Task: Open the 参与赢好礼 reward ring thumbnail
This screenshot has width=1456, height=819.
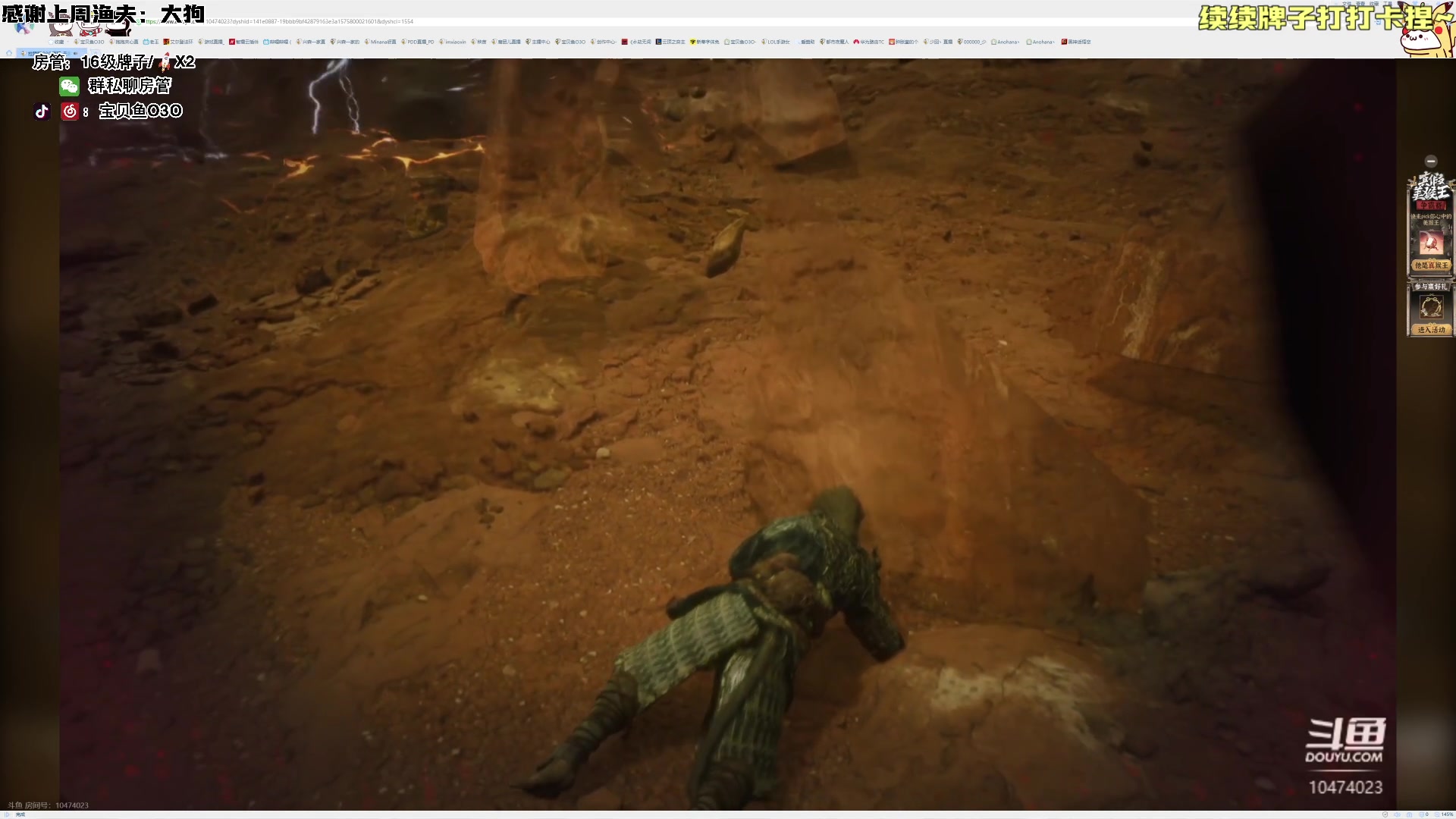Action: coord(1431,307)
